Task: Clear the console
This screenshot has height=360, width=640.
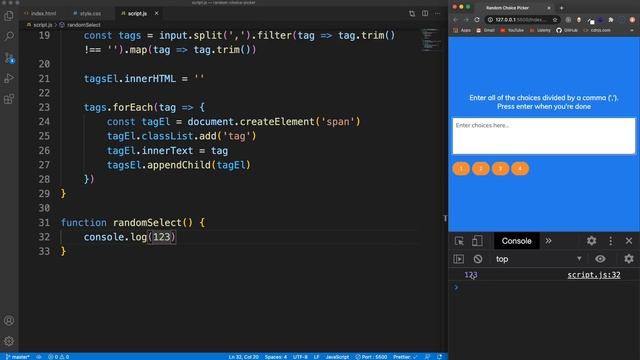Action: click(478, 259)
